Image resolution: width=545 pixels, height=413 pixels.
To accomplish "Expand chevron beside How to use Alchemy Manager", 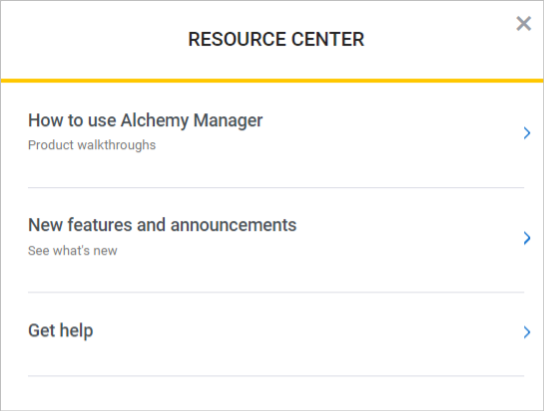I will click(527, 133).
